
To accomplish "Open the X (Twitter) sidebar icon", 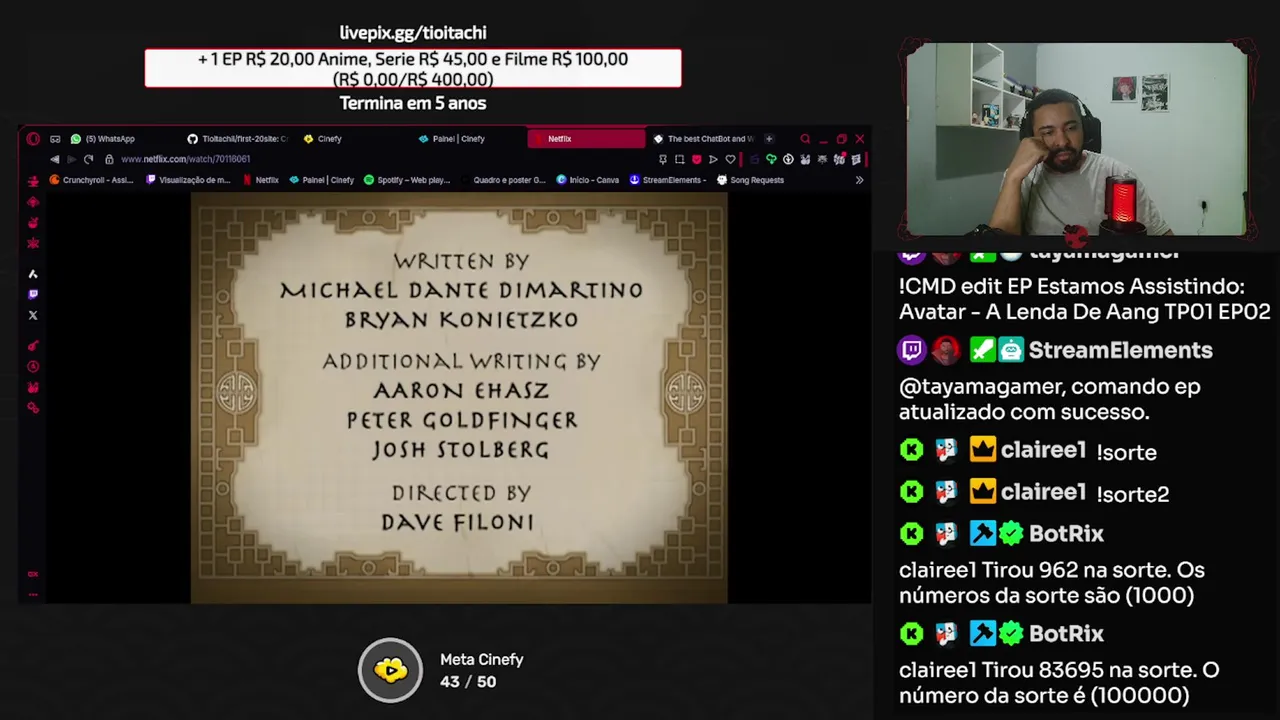I will pyautogui.click(x=33, y=315).
